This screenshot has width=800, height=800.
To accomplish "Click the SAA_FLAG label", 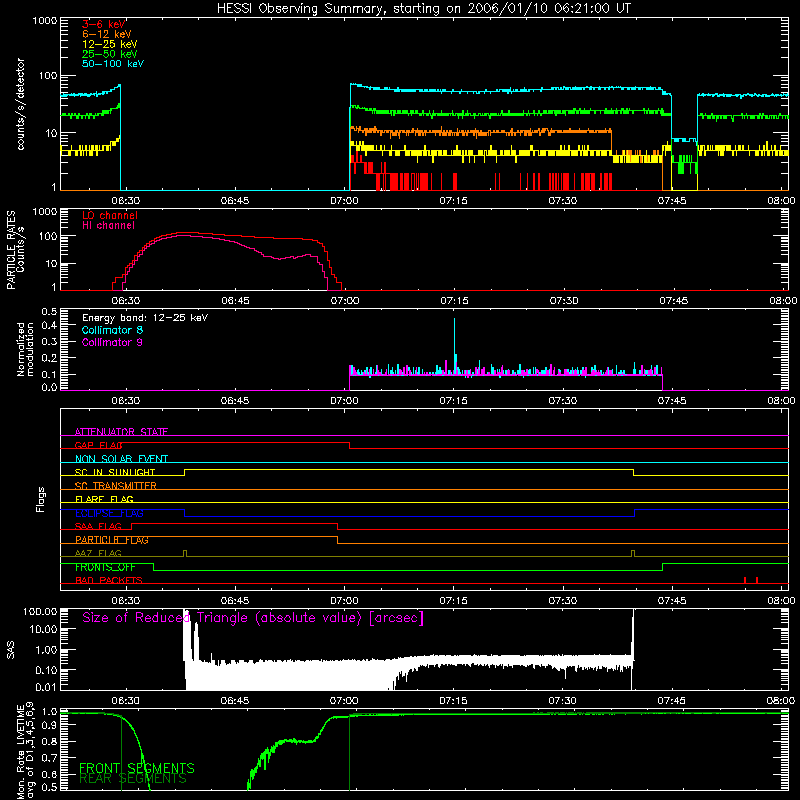I will (x=98, y=526).
